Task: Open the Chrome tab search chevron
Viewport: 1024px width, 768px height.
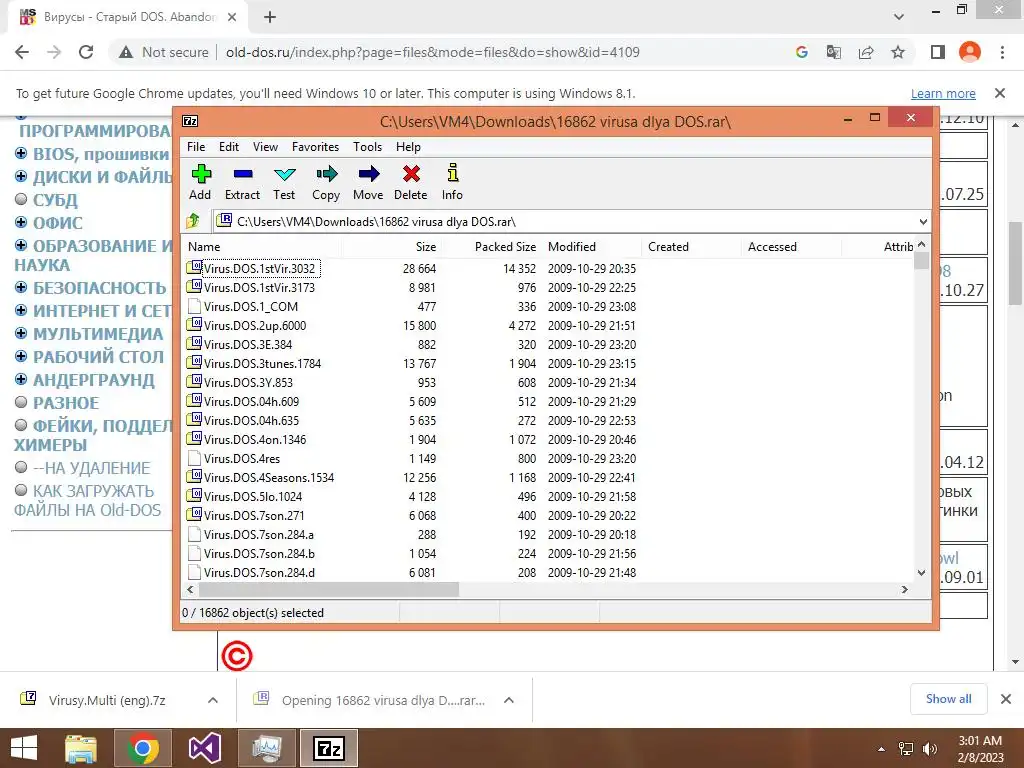Action: click(899, 17)
